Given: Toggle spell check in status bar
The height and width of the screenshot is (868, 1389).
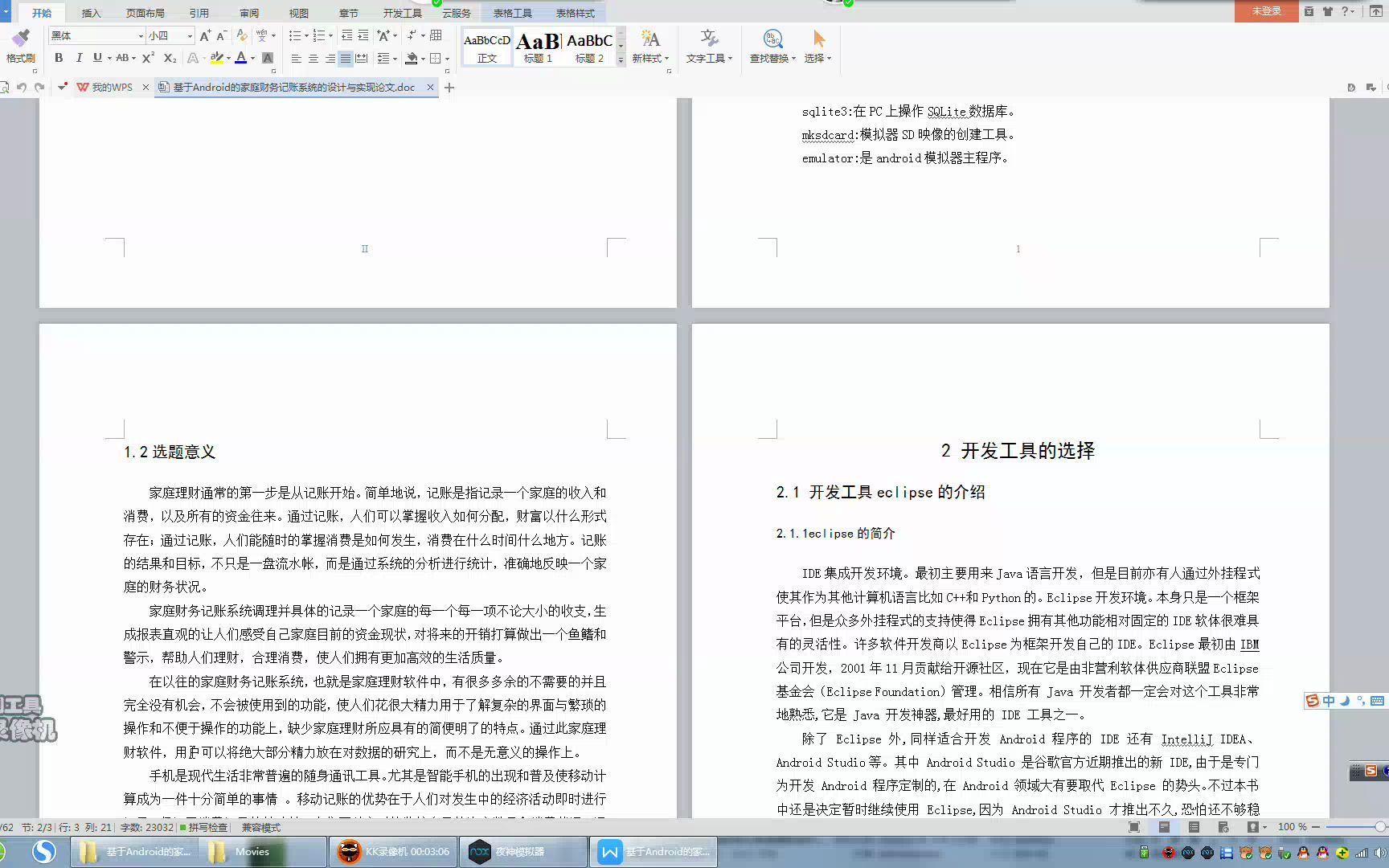Looking at the screenshot, I should pyautogui.click(x=204, y=827).
